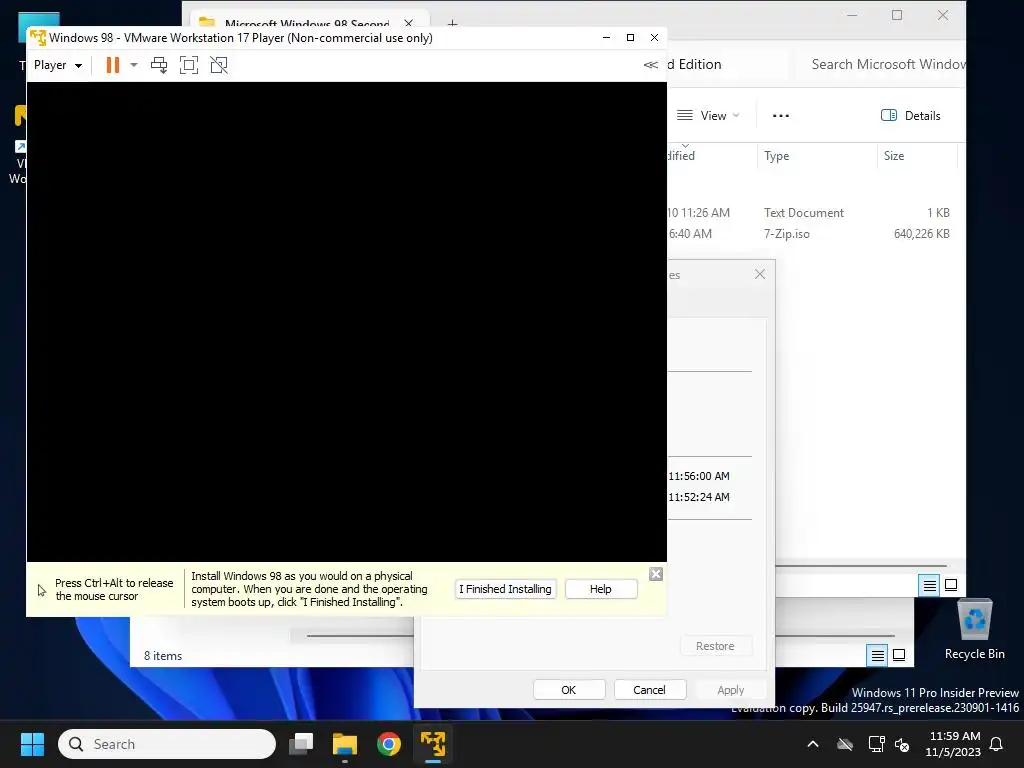Open the Player menu in VMware
This screenshot has width=1024, height=768.
point(57,65)
